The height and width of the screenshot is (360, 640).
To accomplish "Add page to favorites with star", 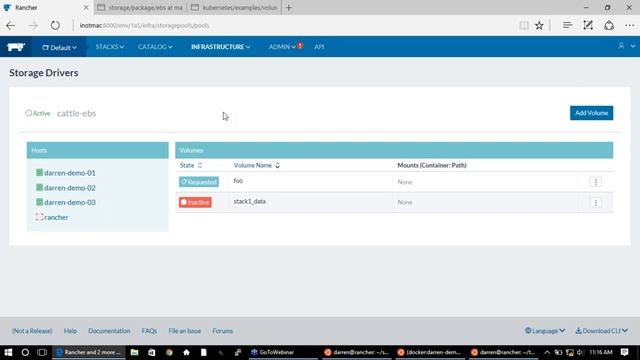I will (539, 25).
